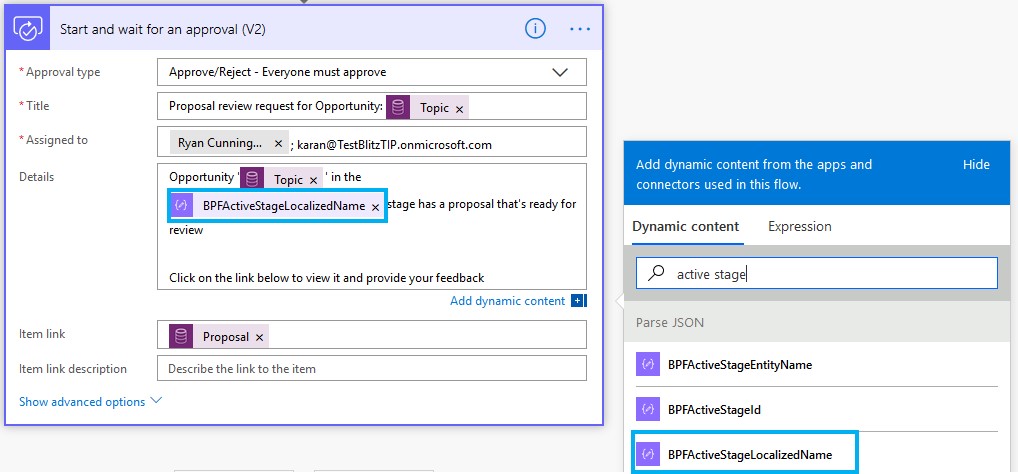The width and height of the screenshot is (1018, 474).
Task: Switch to the Dynamic content tab
Action: click(x=686, y=227)
